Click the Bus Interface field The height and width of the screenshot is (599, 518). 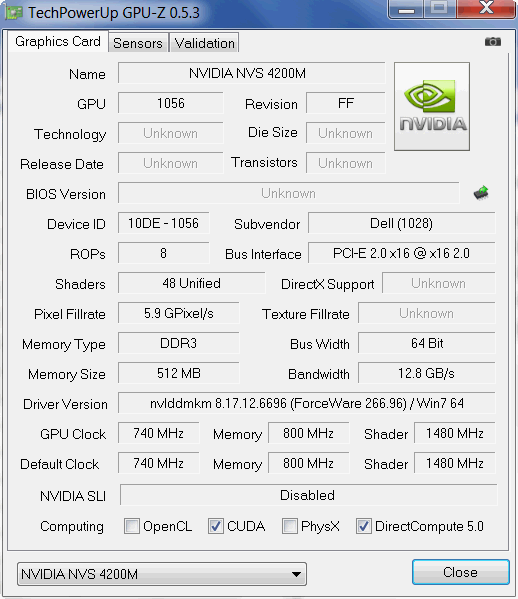[401, 253]
